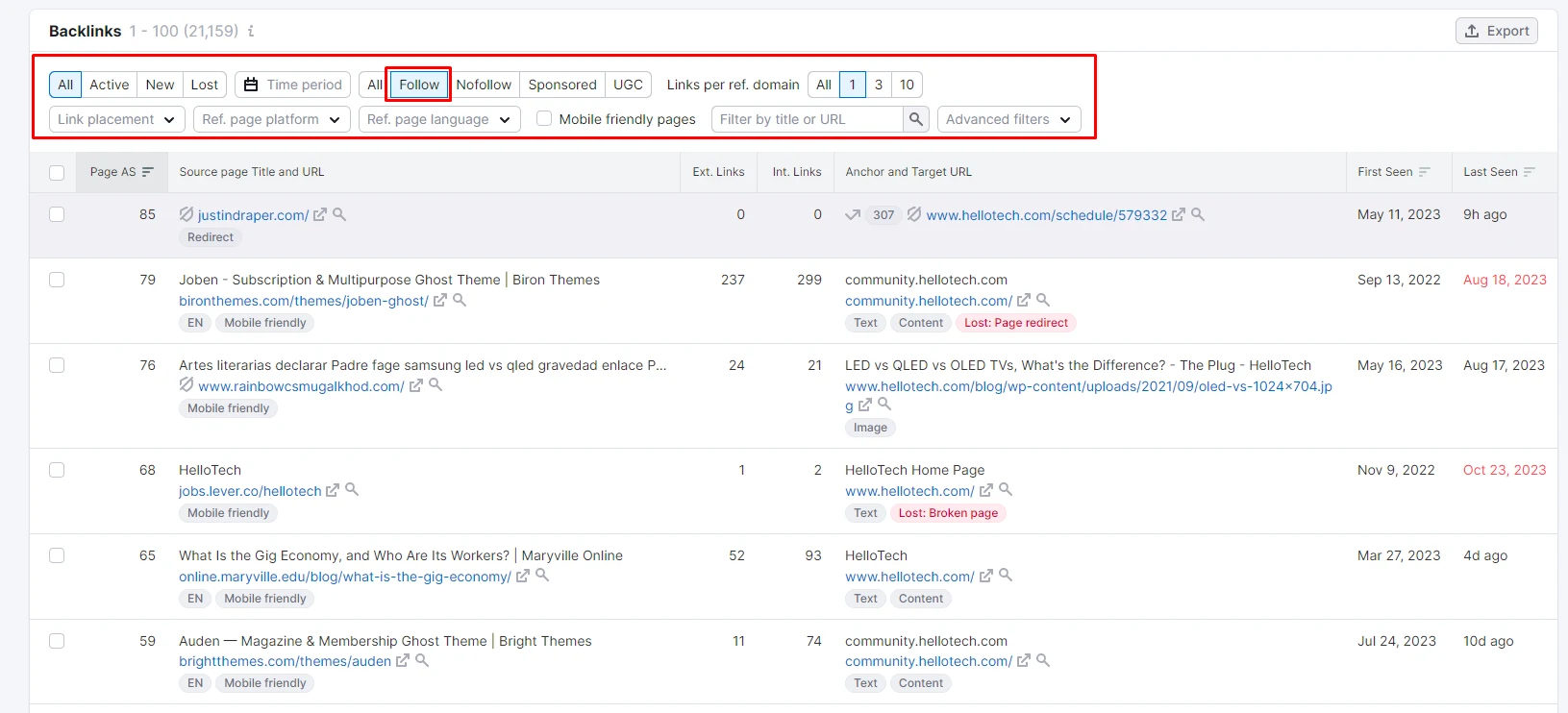
Task: Open external icon for Maryville row's www.hellotech.com target
Action: click(x=986, y=576)
